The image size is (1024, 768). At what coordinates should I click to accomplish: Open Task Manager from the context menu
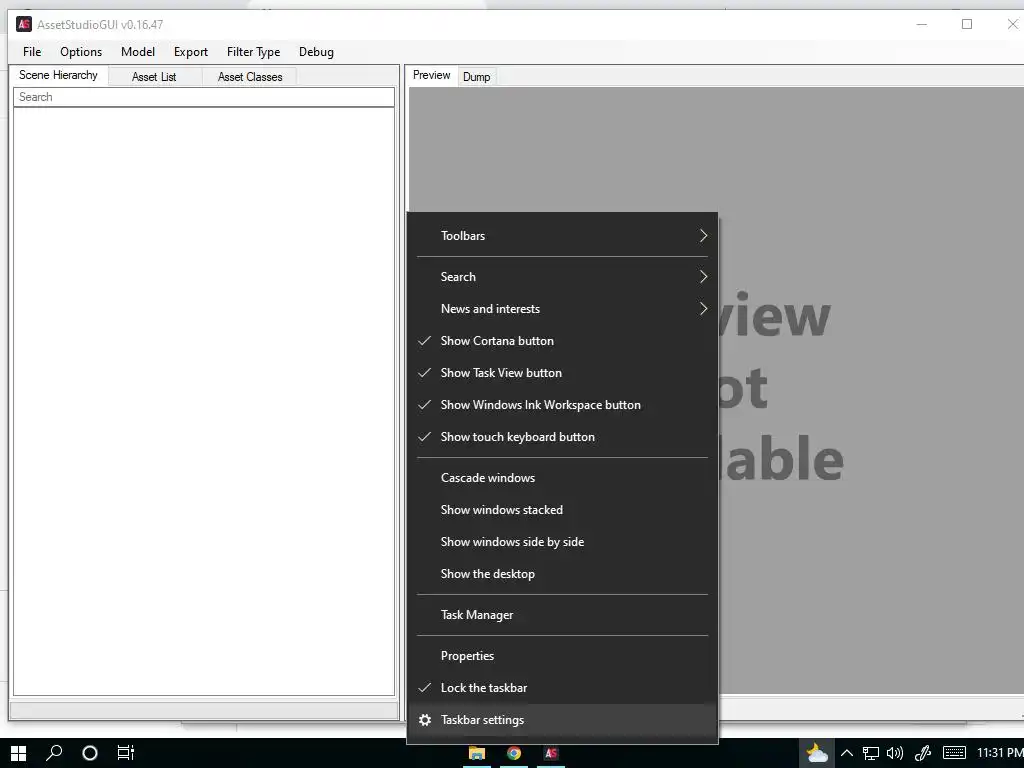pyautogui.click(x=562, y=615)
